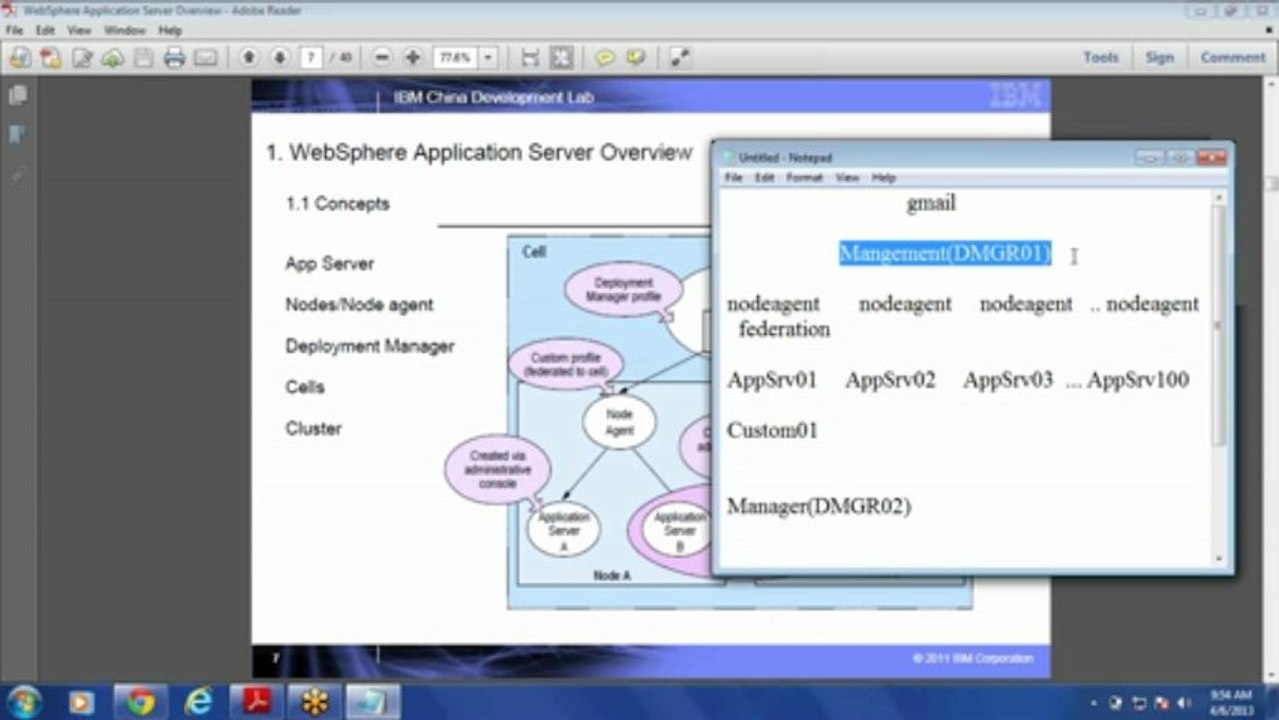Screen dimensions: 1279x720
Task: Open Adobe Reader File menu
Action: [15, 31]
